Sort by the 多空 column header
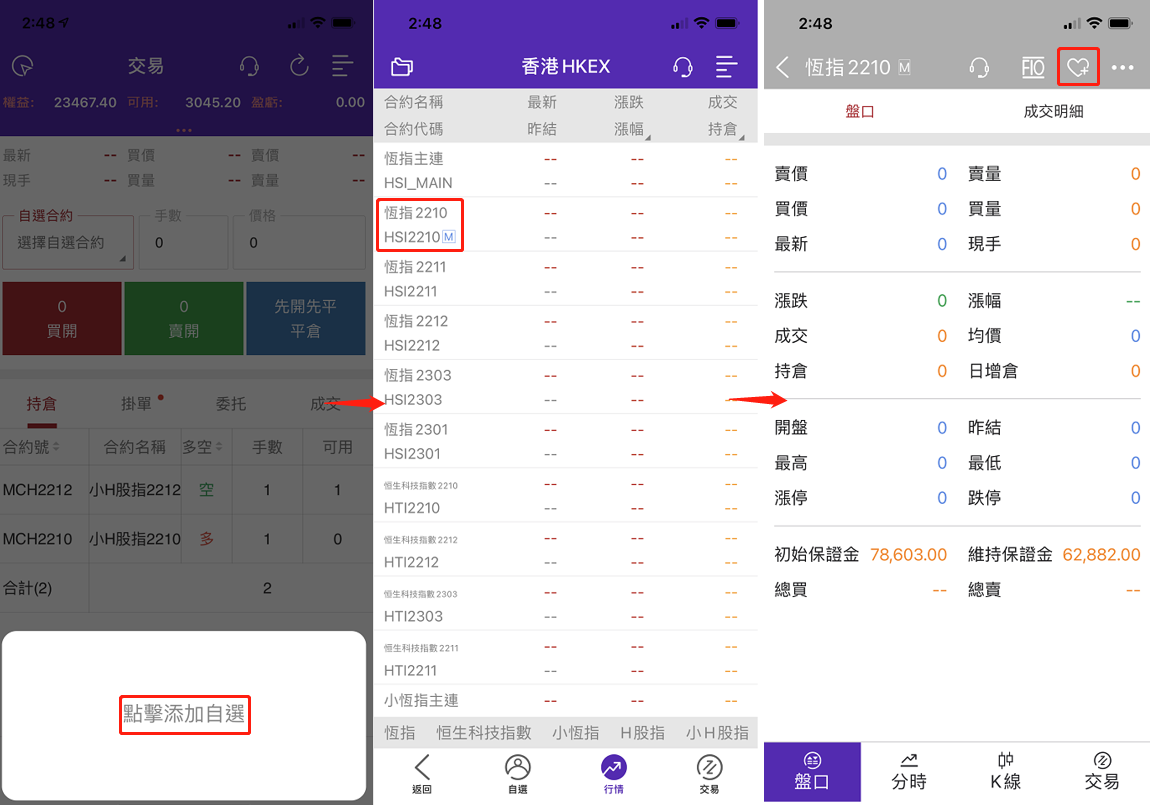The image size is (1150, 805). 202,446
